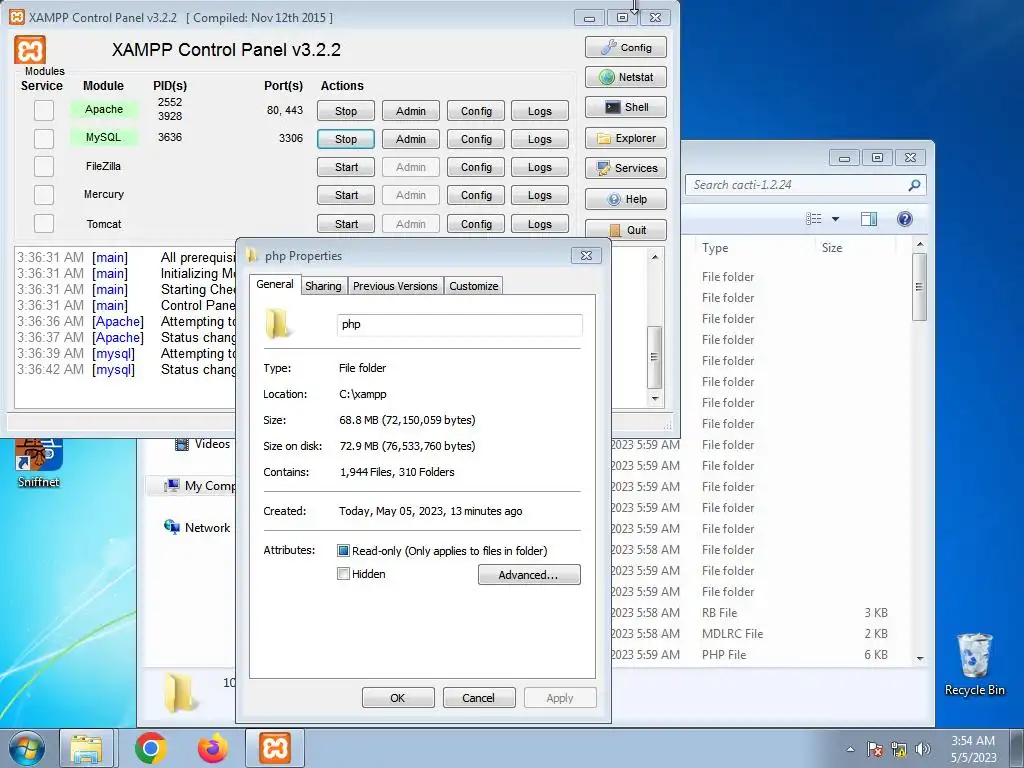Viewport: 1024px width, 768px height.
Task: Click the XAMPP log scroll-up arrow
Action: click(x=655, y=257)
